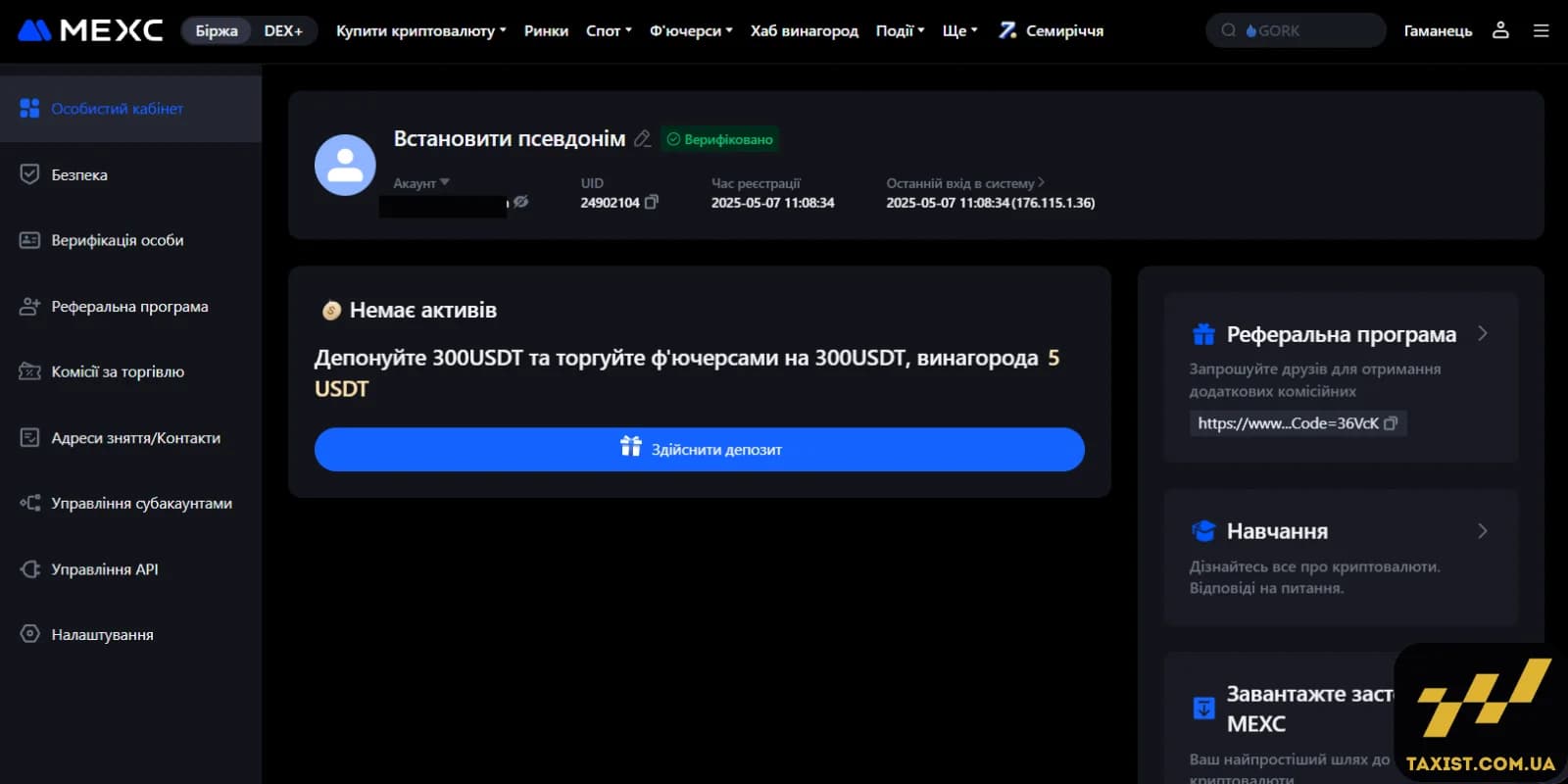Click the Адреси зняття/Контакти icon
1568x784 pixels.
tap(30, 437)
